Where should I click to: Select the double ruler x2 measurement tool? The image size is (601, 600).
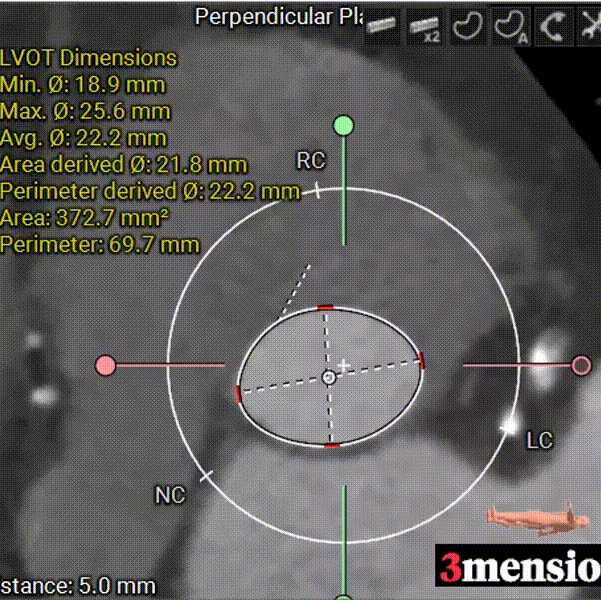tap(424, 28)
